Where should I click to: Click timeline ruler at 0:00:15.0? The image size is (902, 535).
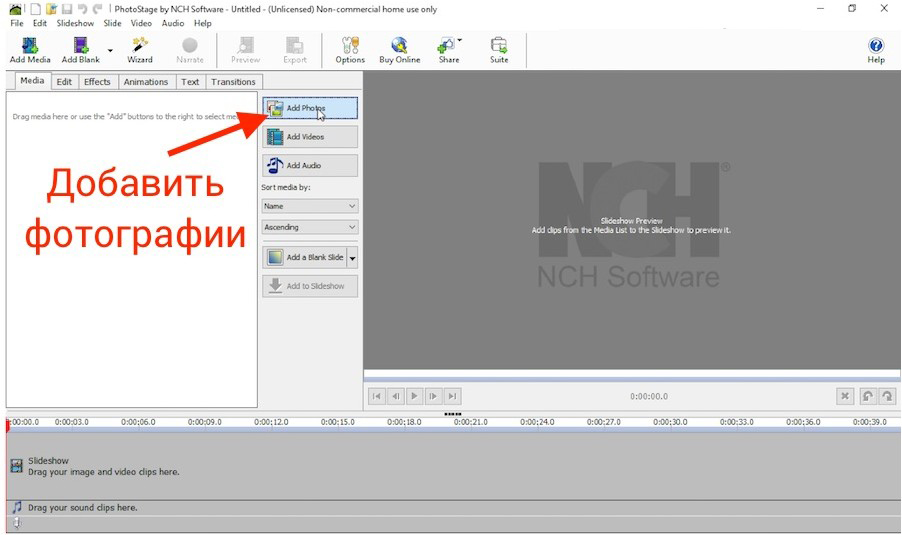click(338, 422)
